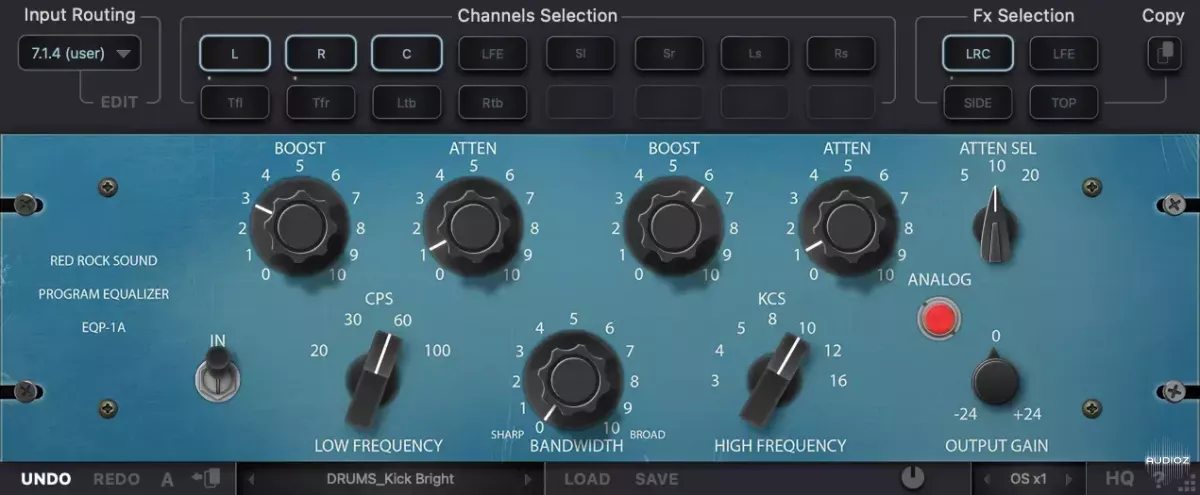This screenshot has height=495, width=1200.
Task: Click the high frequency BOOST knob
Action: (x=673, y=226)
